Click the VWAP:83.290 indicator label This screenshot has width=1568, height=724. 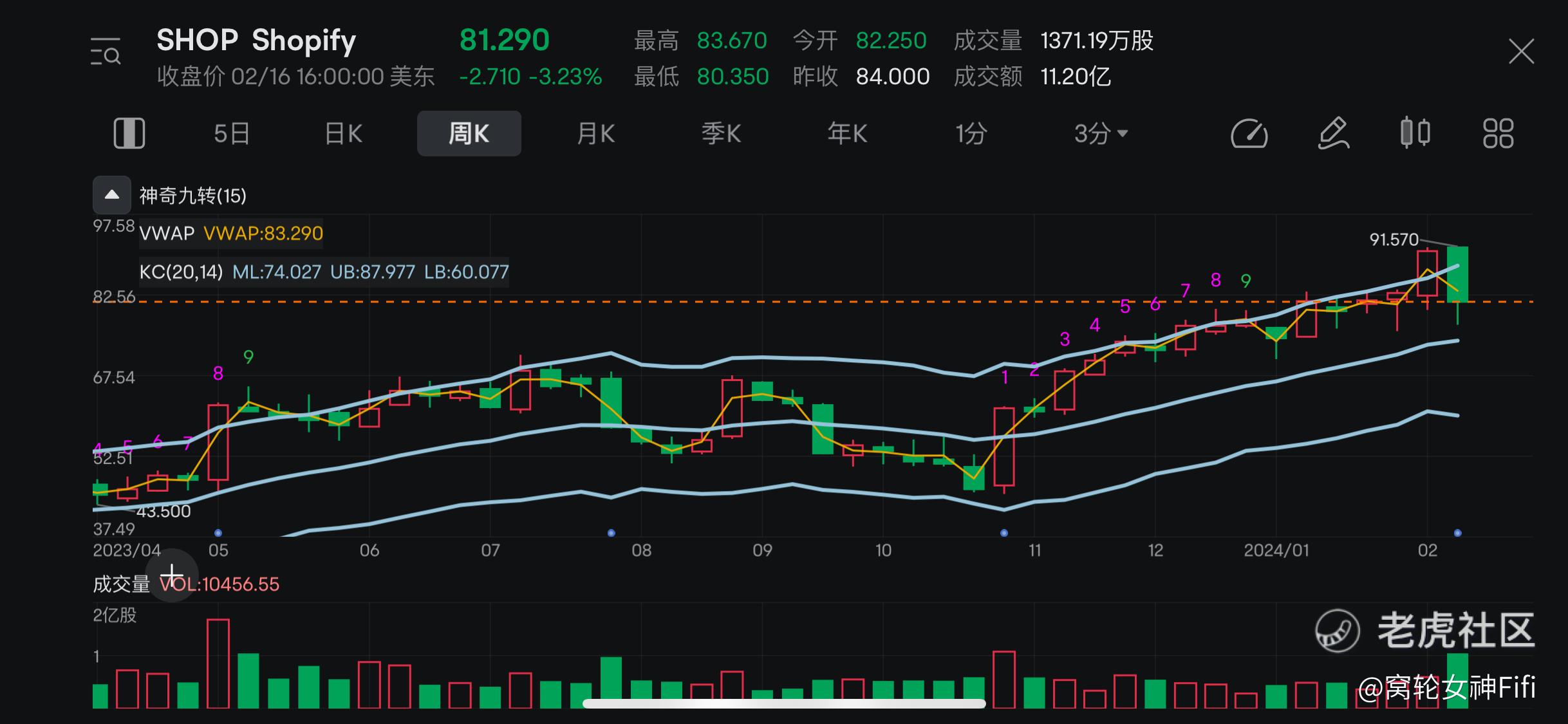tap(263, 233)
